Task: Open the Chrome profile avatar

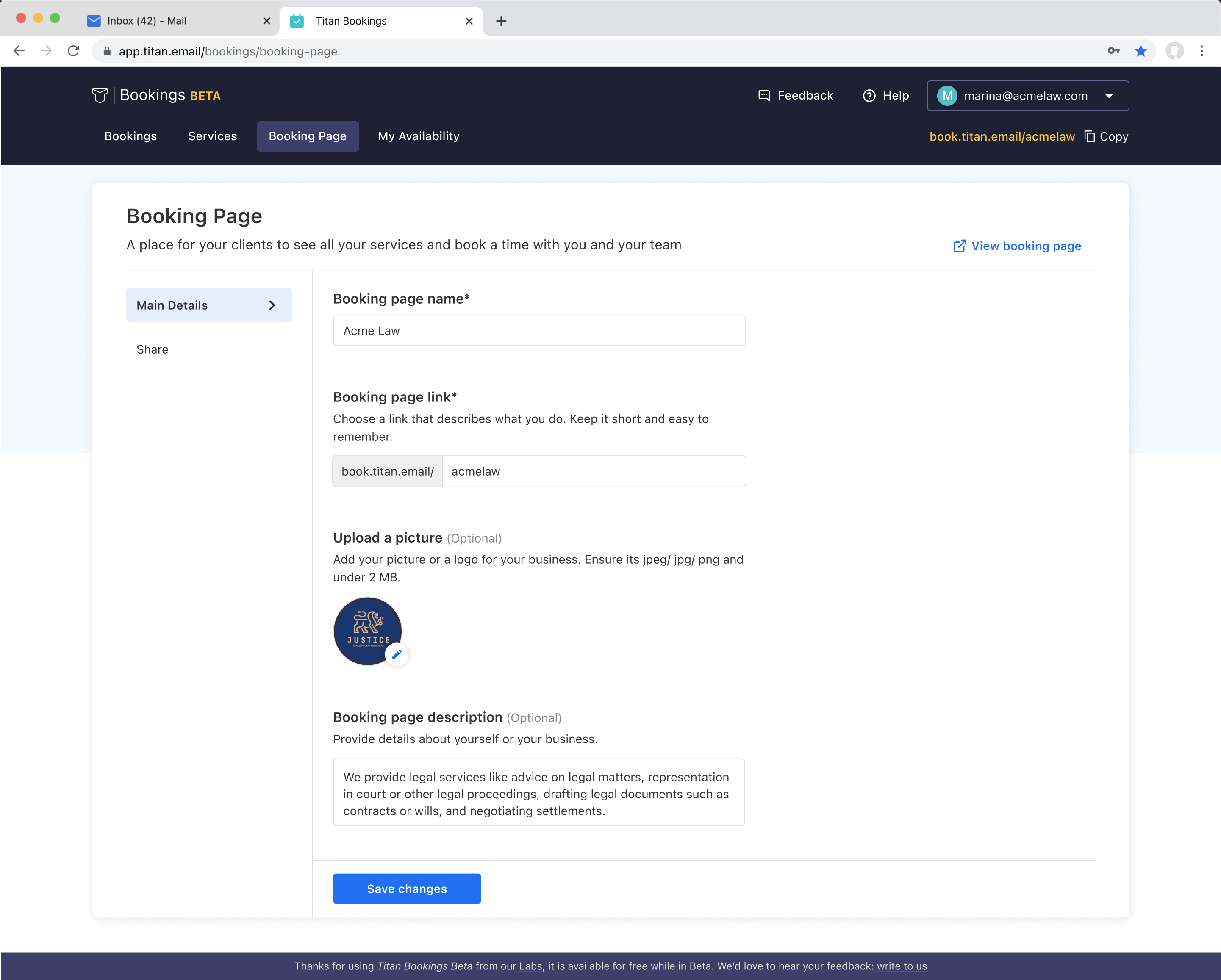Action: 1174,51
